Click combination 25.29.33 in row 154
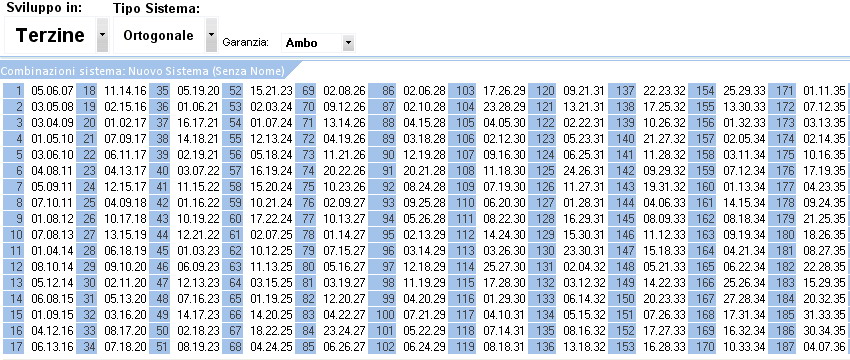Screen dimensions: 850x360 coord(744,91)
